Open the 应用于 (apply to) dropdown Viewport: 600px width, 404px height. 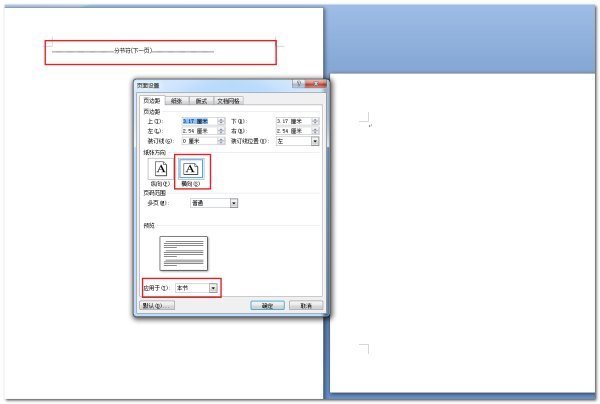(213, 288)
